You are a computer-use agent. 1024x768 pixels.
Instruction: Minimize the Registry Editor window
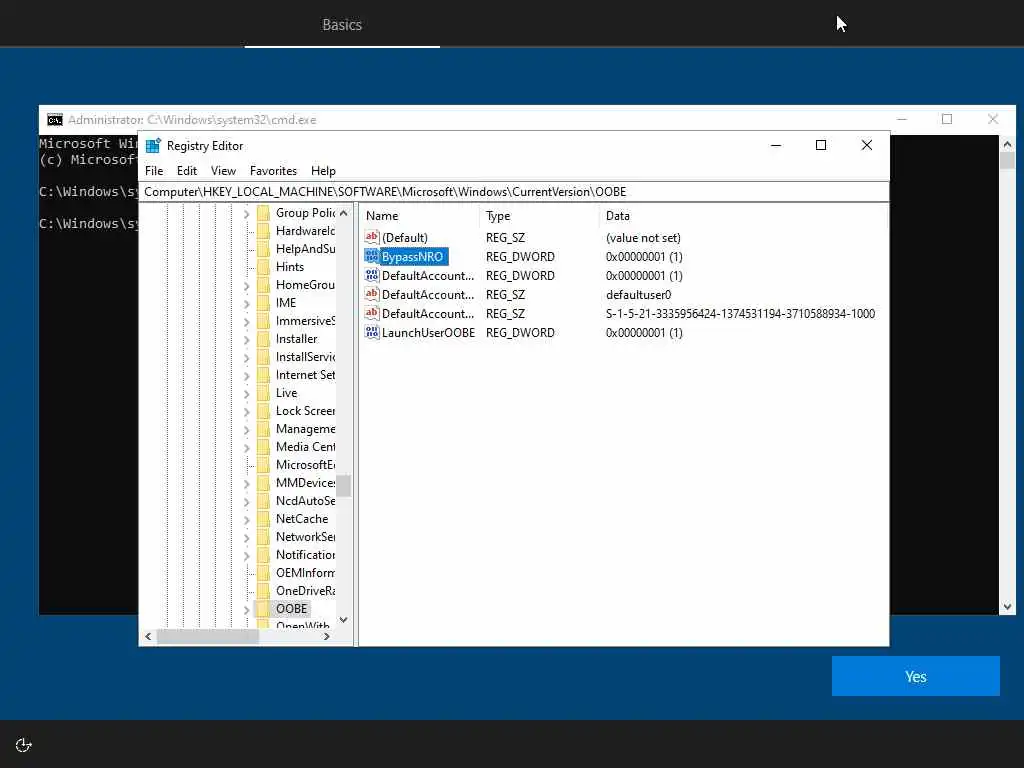(776, 145)
